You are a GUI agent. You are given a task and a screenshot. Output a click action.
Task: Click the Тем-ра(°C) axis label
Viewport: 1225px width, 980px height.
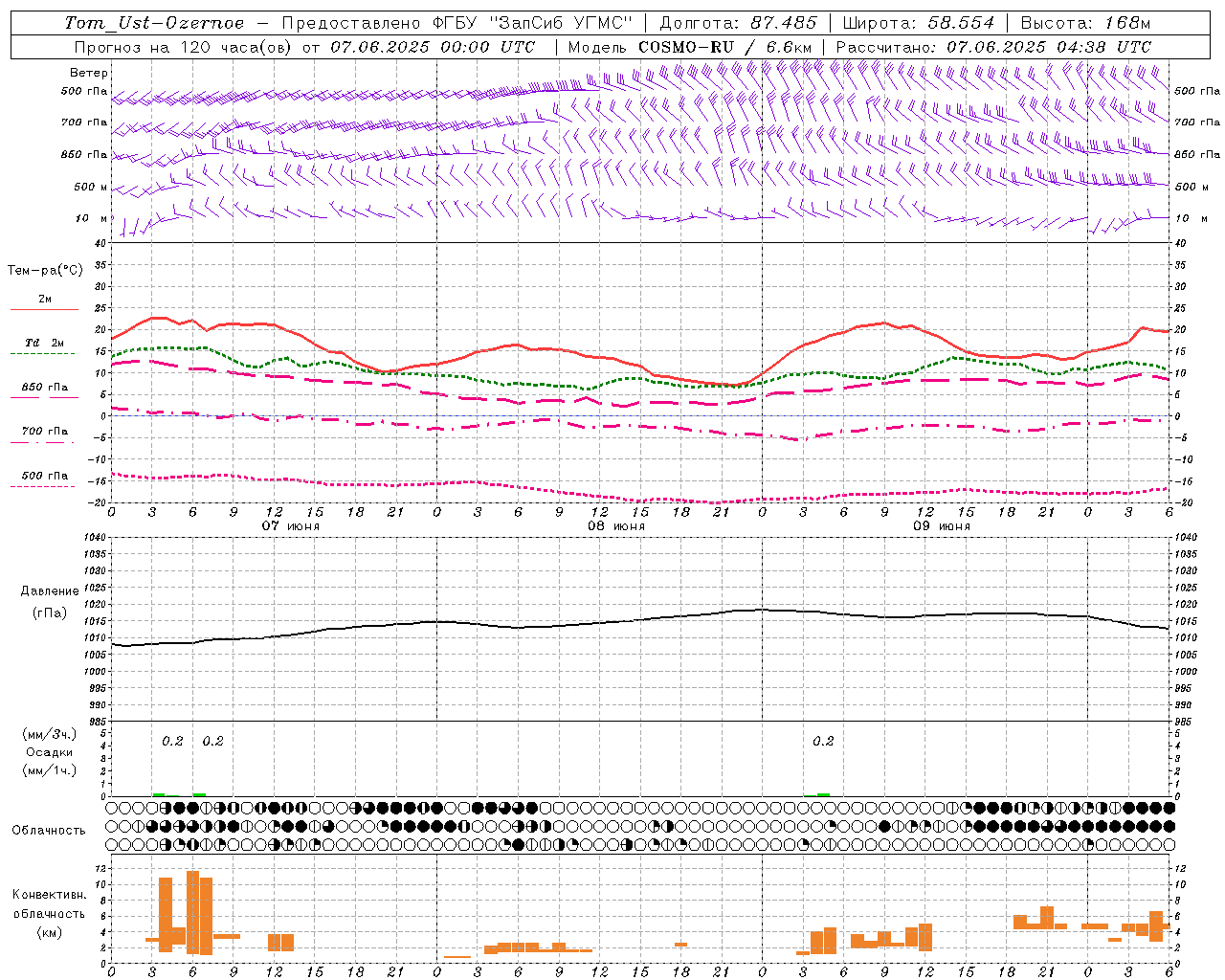pyautogui.click(x=45, y=271)
